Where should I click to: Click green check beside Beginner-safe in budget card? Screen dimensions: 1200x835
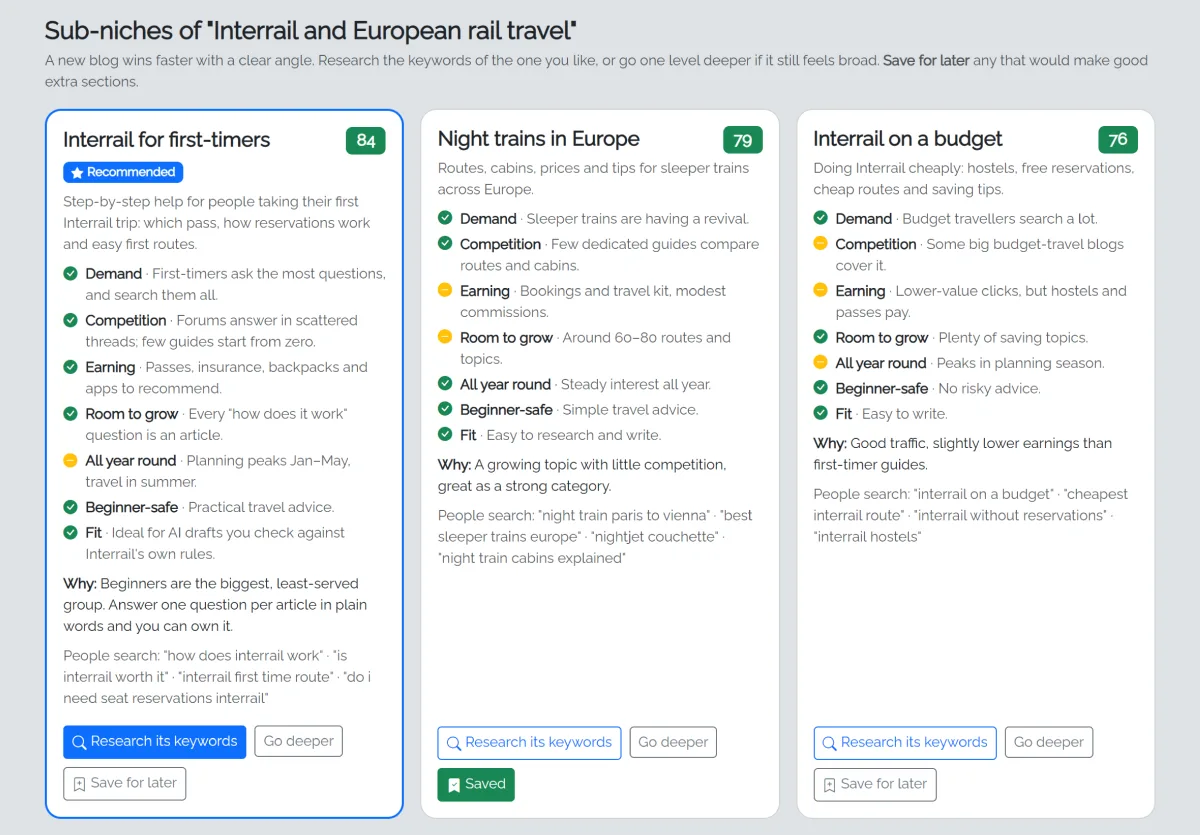tap(821, 388)
